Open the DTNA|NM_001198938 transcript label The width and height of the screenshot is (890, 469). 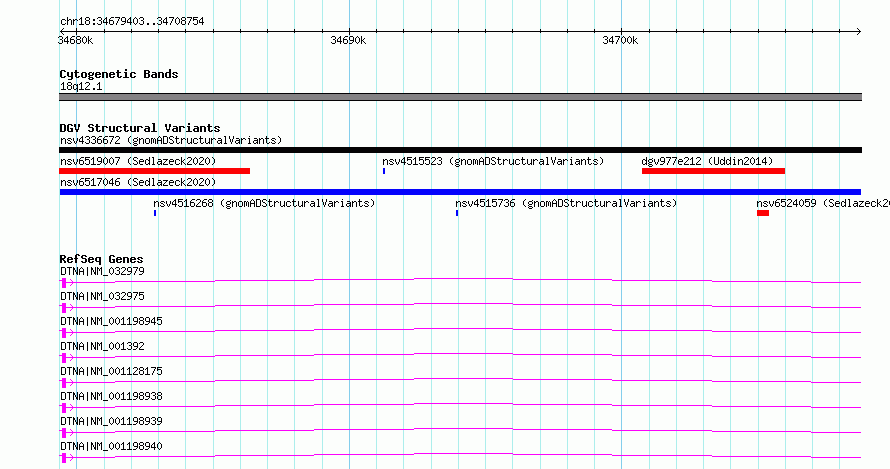click(111, 396)
